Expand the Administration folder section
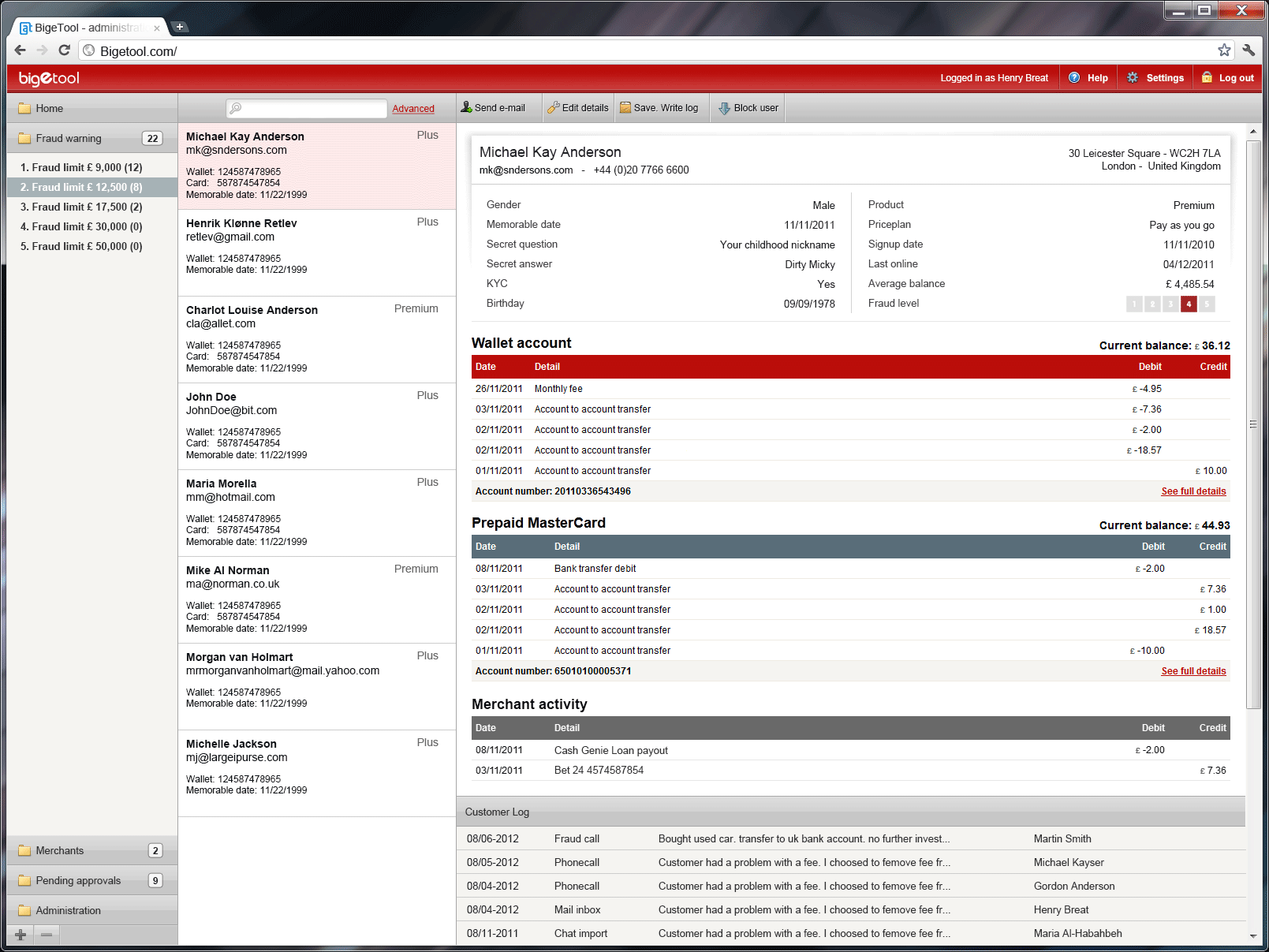The width and height of the screenshot is (1269, 952). tap(68, 910)
